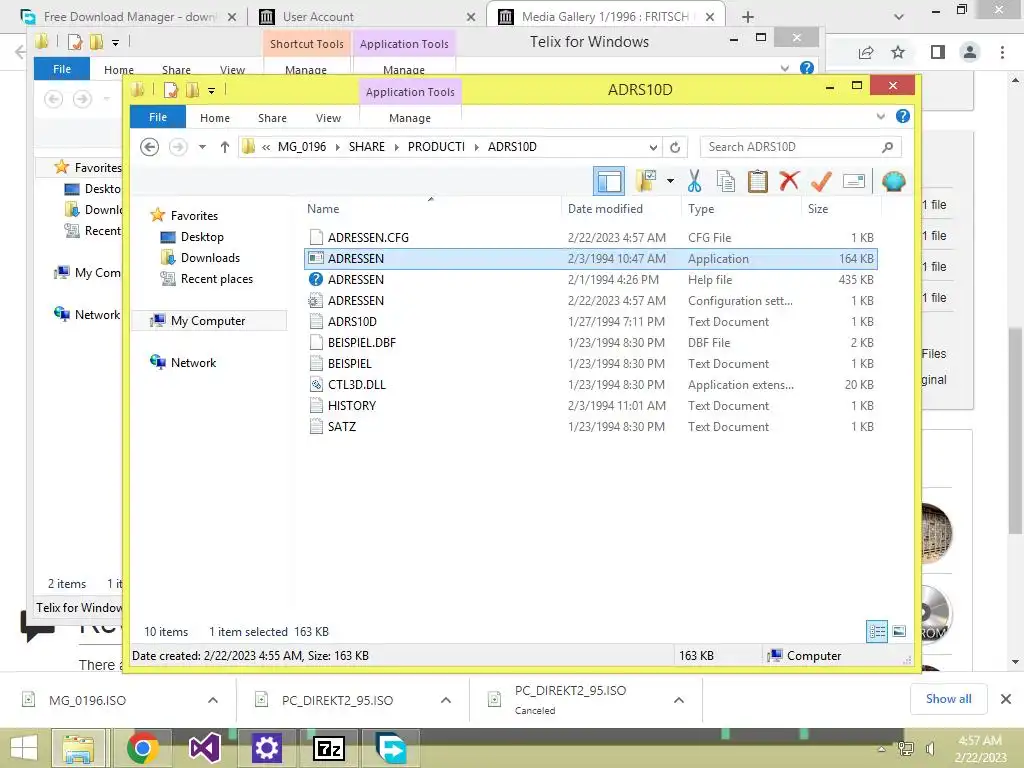Switch to Large icons view in the status bar
The image size is (1024, 768).
point(899,631)
